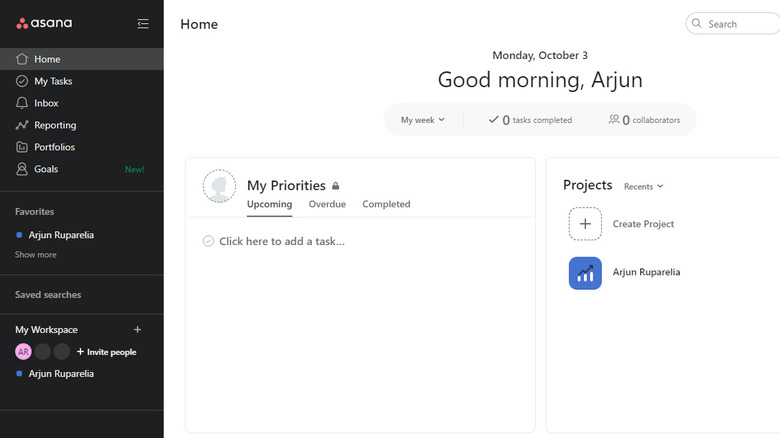Image resolution: width=780 pixels, height=438 pixels.
Task: Click the plus icon beside My Workspace
Action: tap(138, 329)
